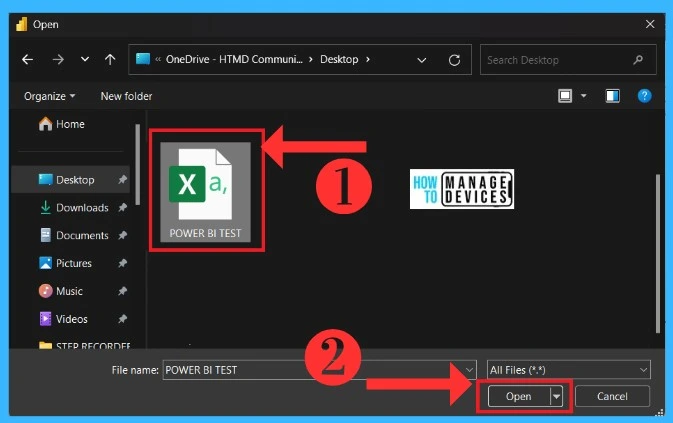Open Videos in the sidebar
The image size is (673, 423).
pyautogui.click(x=63, y=319)
